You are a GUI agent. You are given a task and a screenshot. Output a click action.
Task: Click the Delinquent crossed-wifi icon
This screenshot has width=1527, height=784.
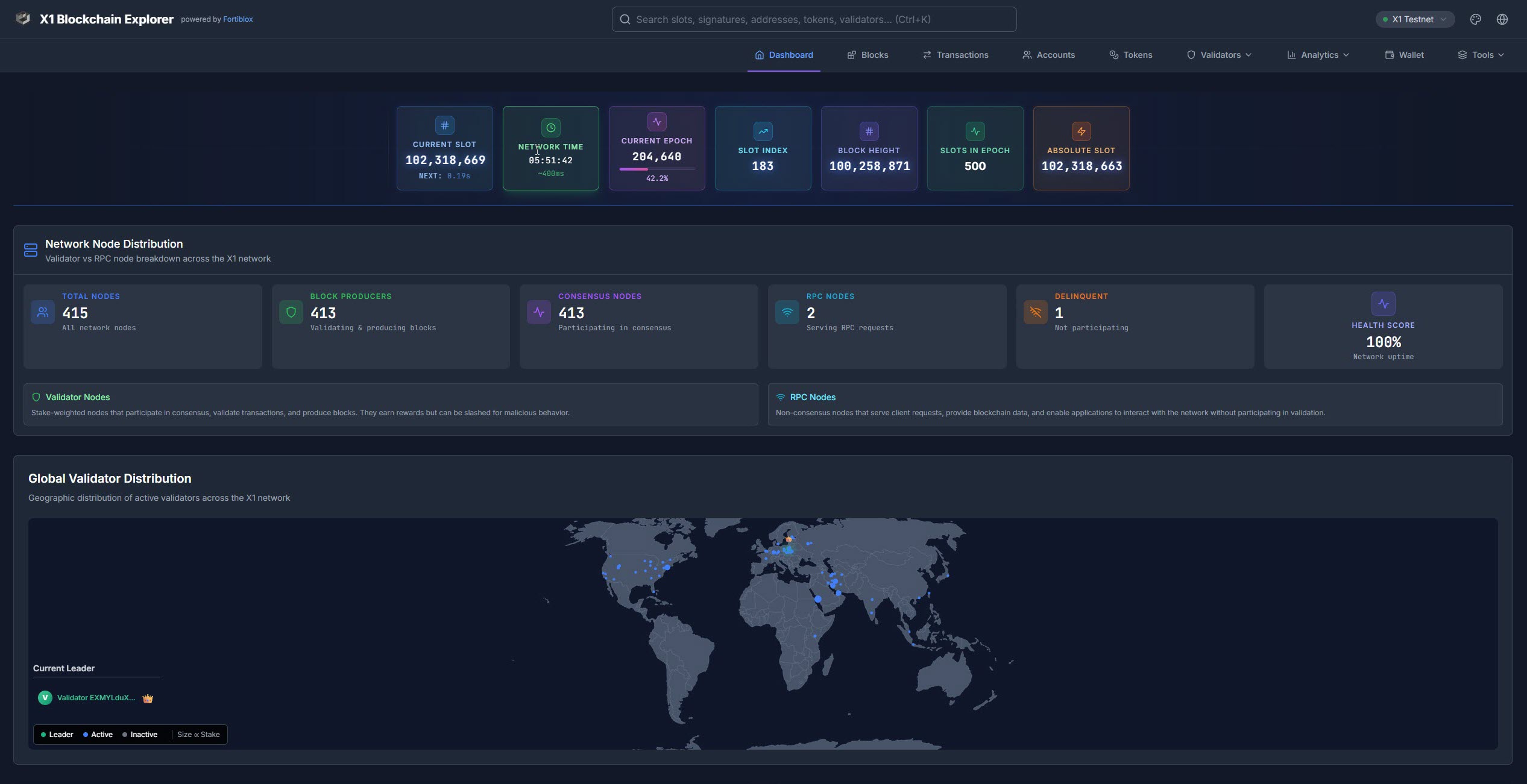click(1035, 312)
